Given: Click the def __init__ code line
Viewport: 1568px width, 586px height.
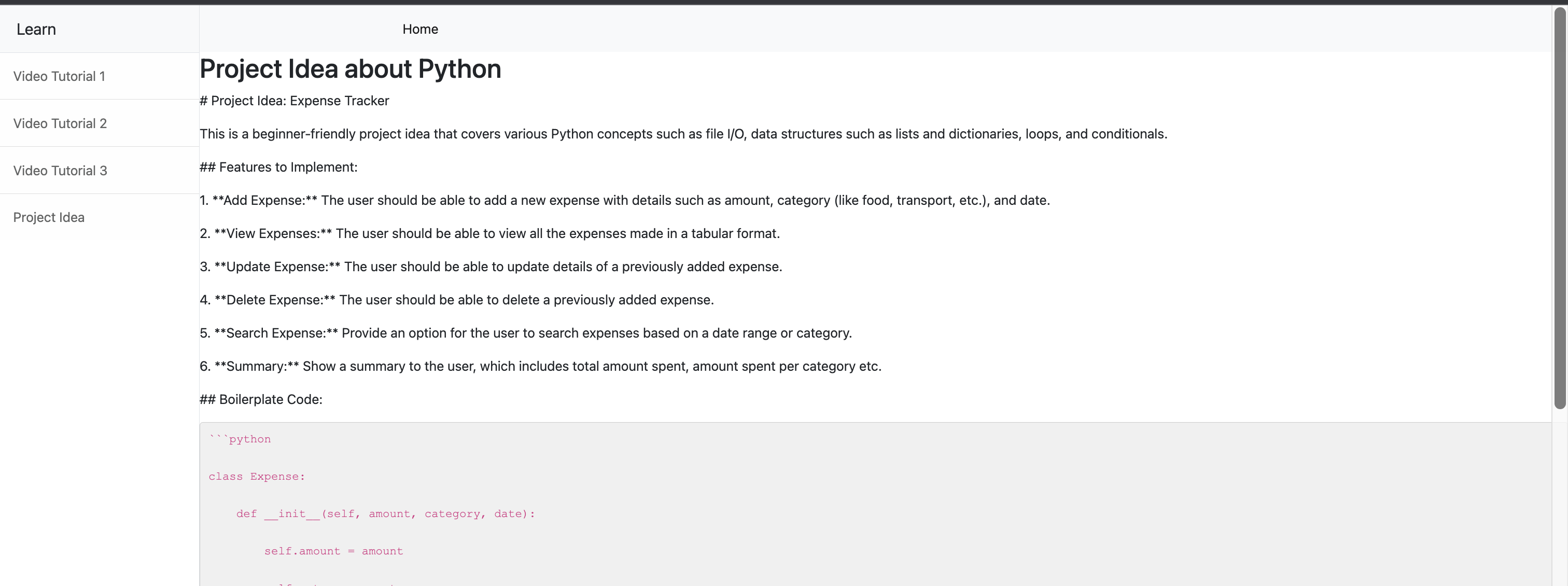Looking at the screenshot, I should tap(385, 513).
